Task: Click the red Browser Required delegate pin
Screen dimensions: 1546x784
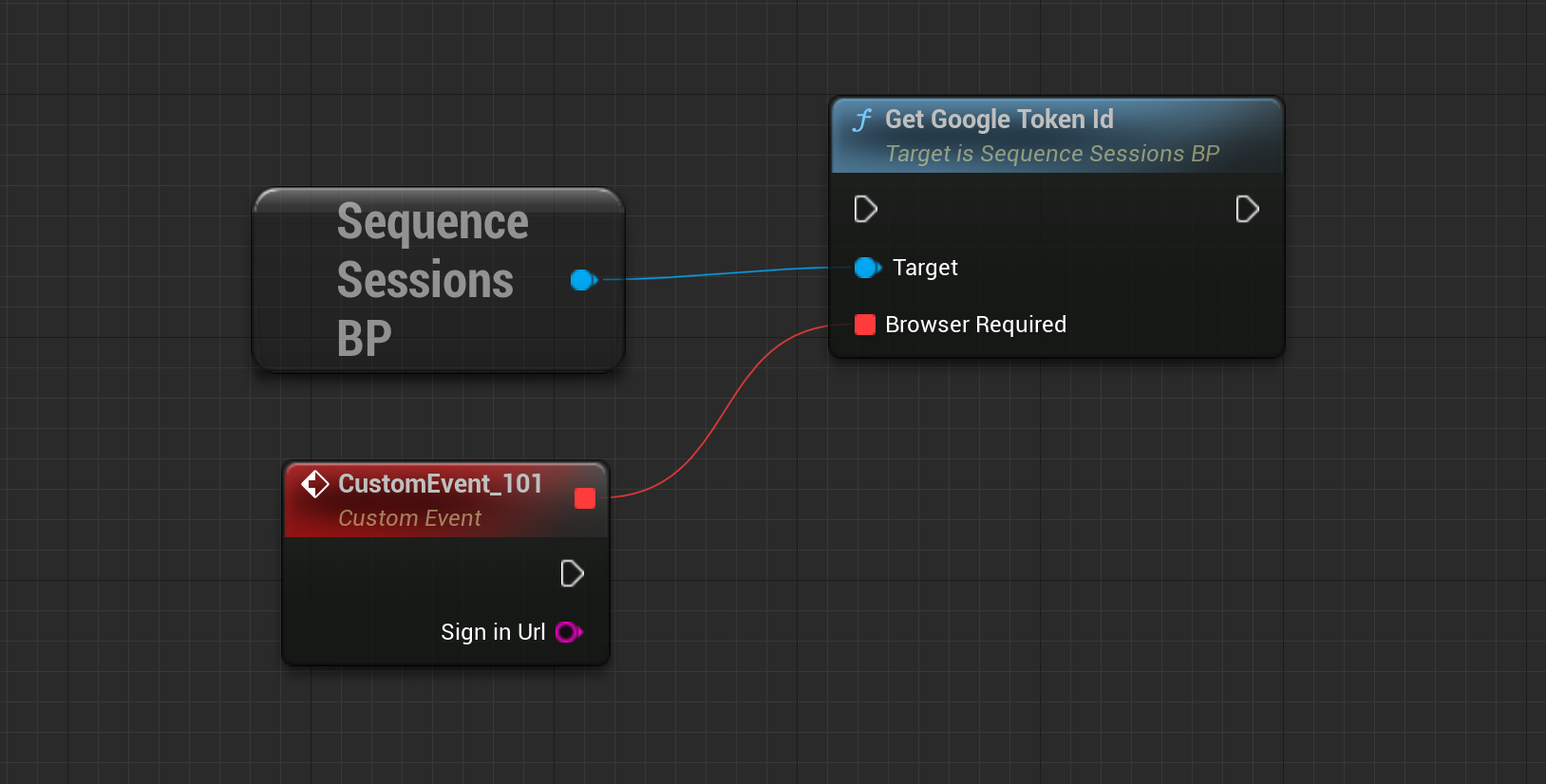Action: [865, 325]
